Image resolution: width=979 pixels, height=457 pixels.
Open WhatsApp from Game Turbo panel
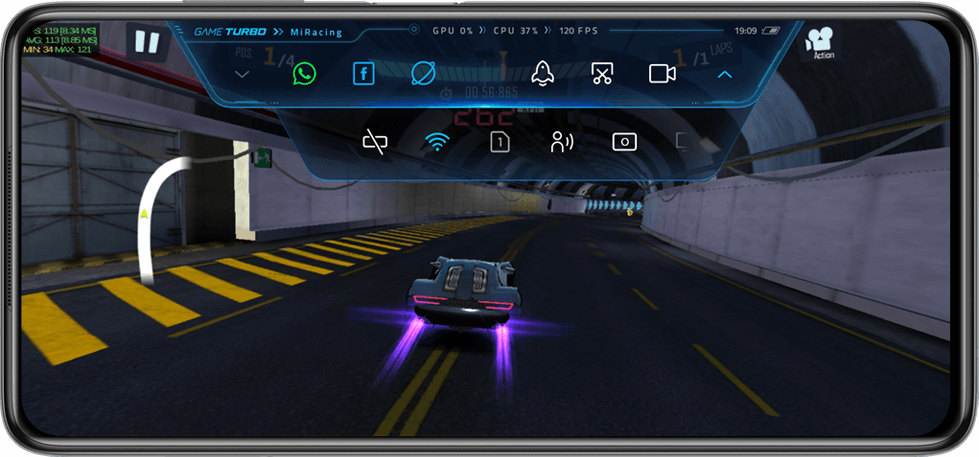(304, 74)
